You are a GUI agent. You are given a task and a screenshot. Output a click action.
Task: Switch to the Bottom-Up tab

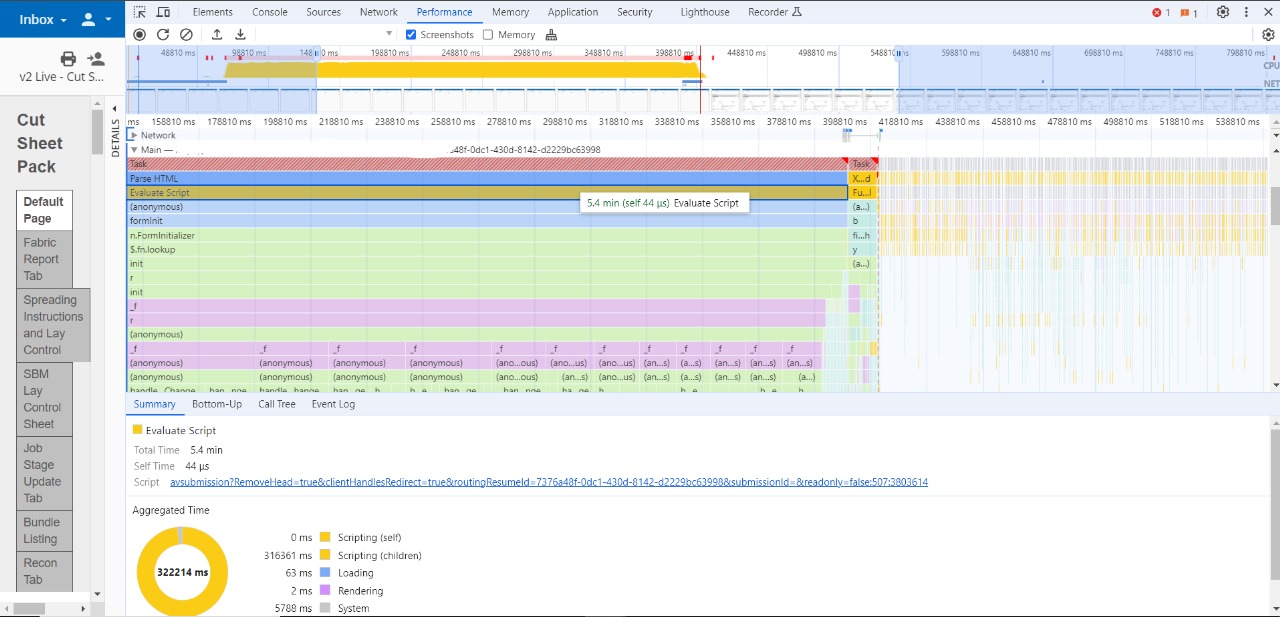pos(217,404)
